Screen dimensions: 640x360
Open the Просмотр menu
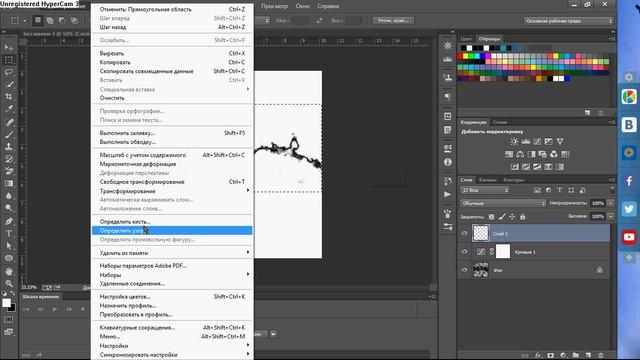(274, 6)
